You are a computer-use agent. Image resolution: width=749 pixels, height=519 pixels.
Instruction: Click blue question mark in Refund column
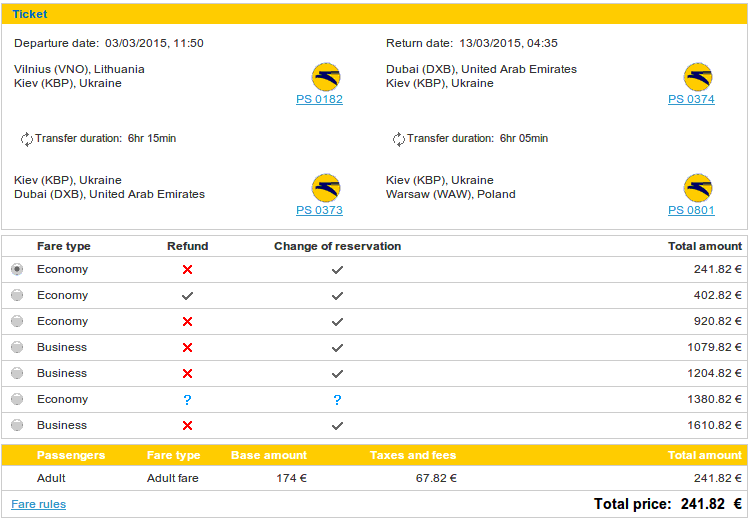pos(187,400)
